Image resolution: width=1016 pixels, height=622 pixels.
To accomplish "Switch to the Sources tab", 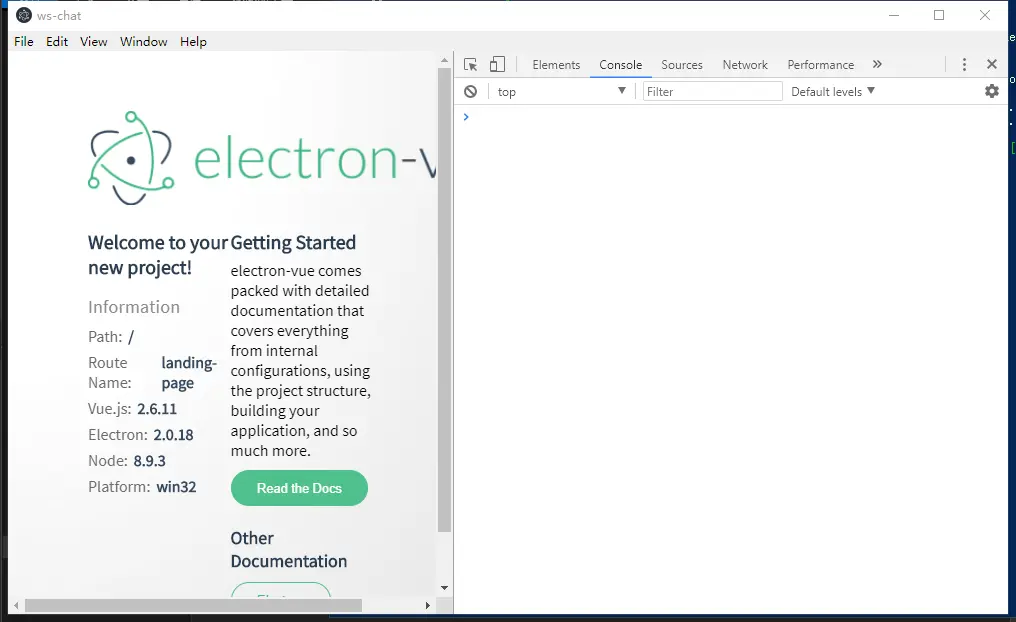I will tap(682, 65).
